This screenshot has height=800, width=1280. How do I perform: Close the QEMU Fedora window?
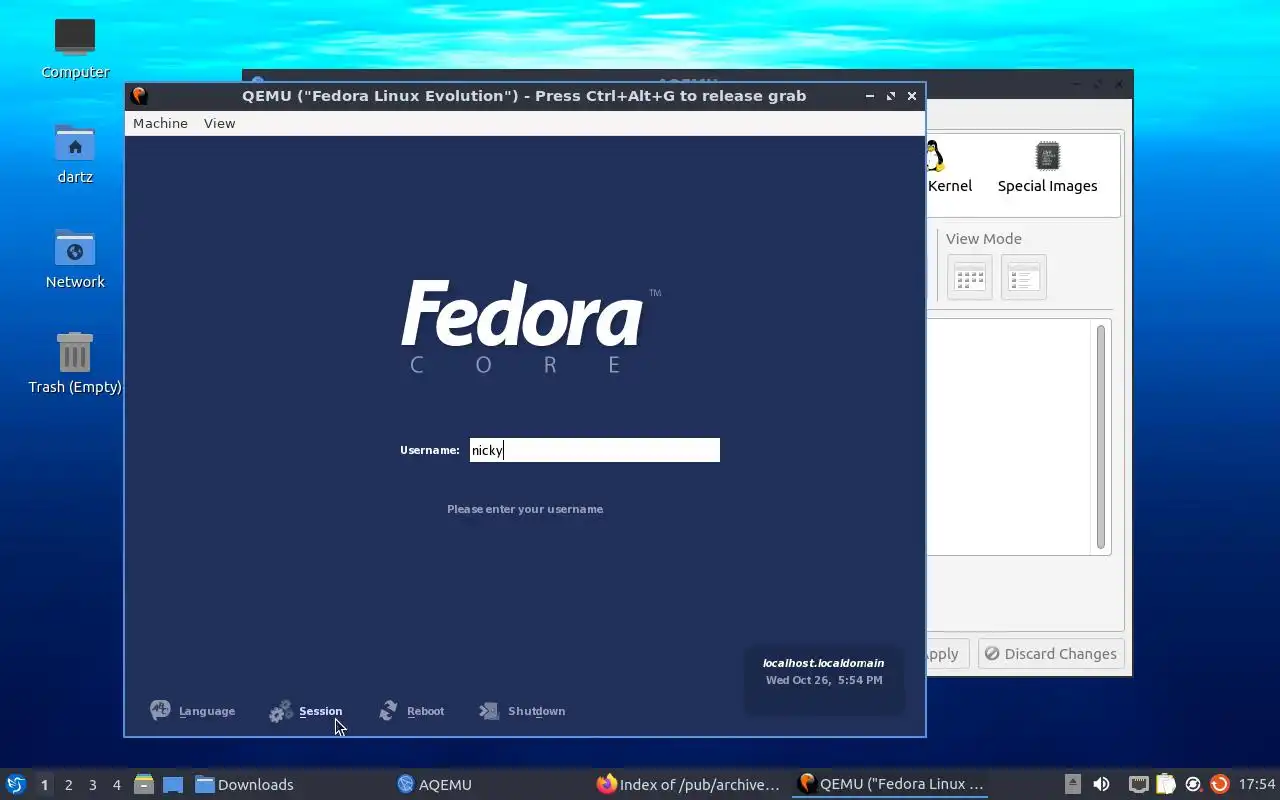click(x=912, y=96)
